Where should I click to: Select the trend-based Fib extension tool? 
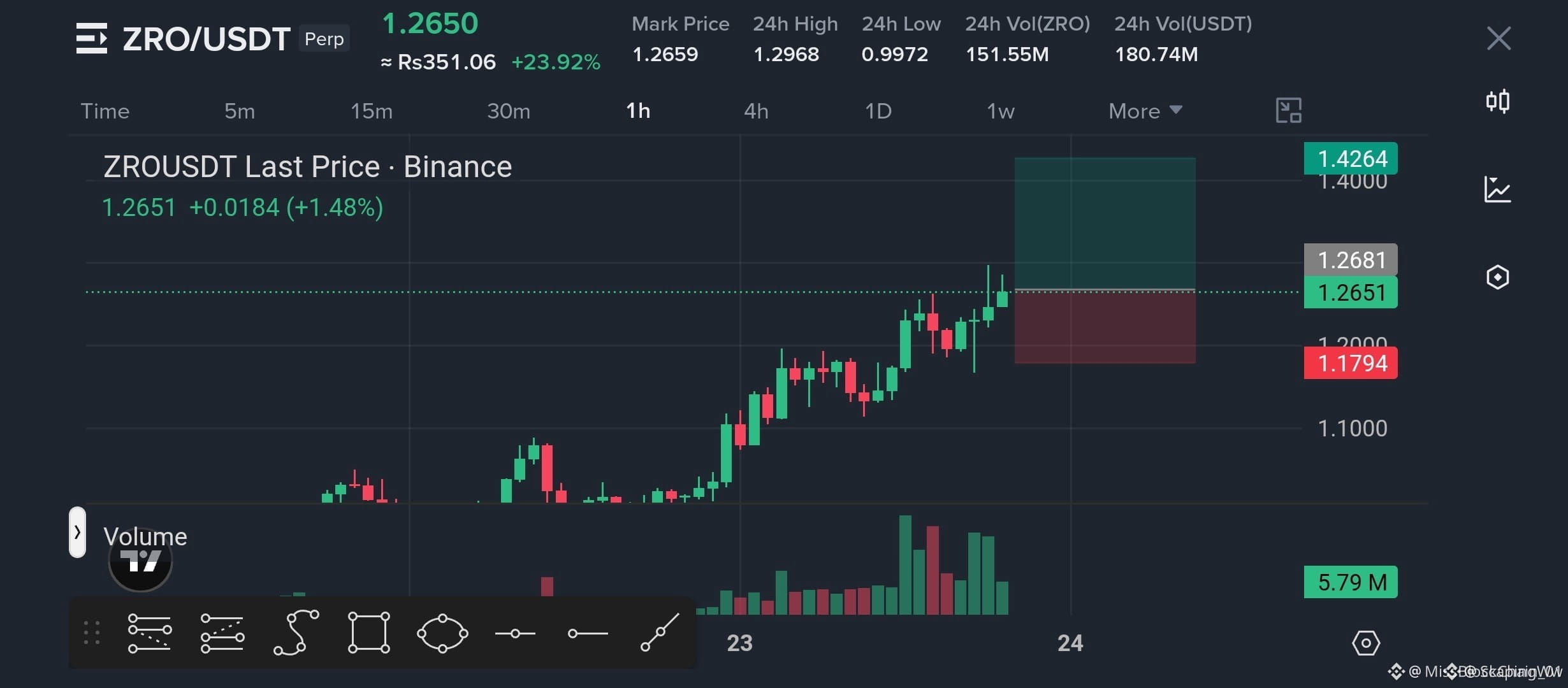click(x=222, y=633)
